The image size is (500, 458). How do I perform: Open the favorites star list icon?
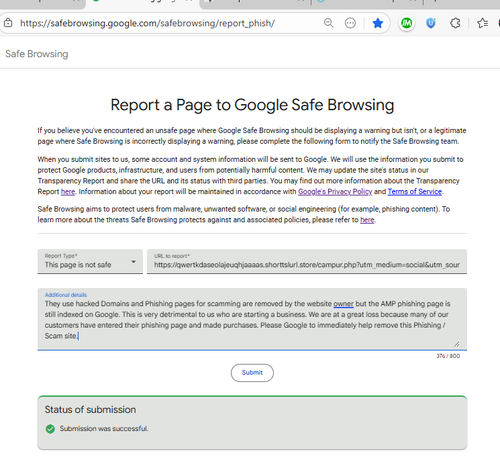482,23
